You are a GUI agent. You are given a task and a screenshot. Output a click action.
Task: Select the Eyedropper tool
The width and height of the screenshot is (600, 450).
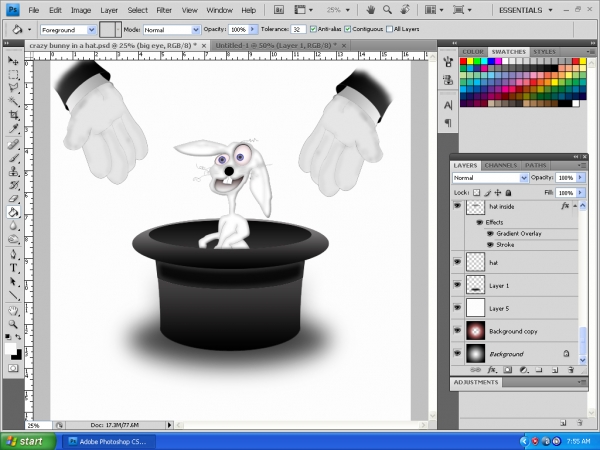click(13, 129)
